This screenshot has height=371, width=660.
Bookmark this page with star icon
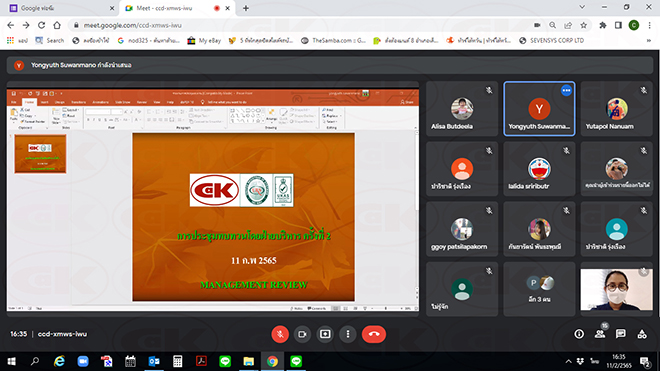[583, 25]
